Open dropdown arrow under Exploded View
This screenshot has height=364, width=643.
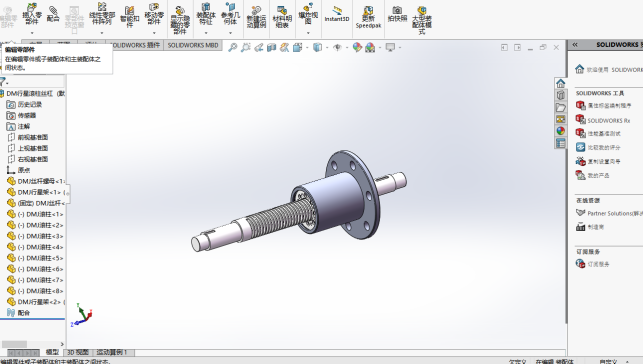tap(308, 32)
